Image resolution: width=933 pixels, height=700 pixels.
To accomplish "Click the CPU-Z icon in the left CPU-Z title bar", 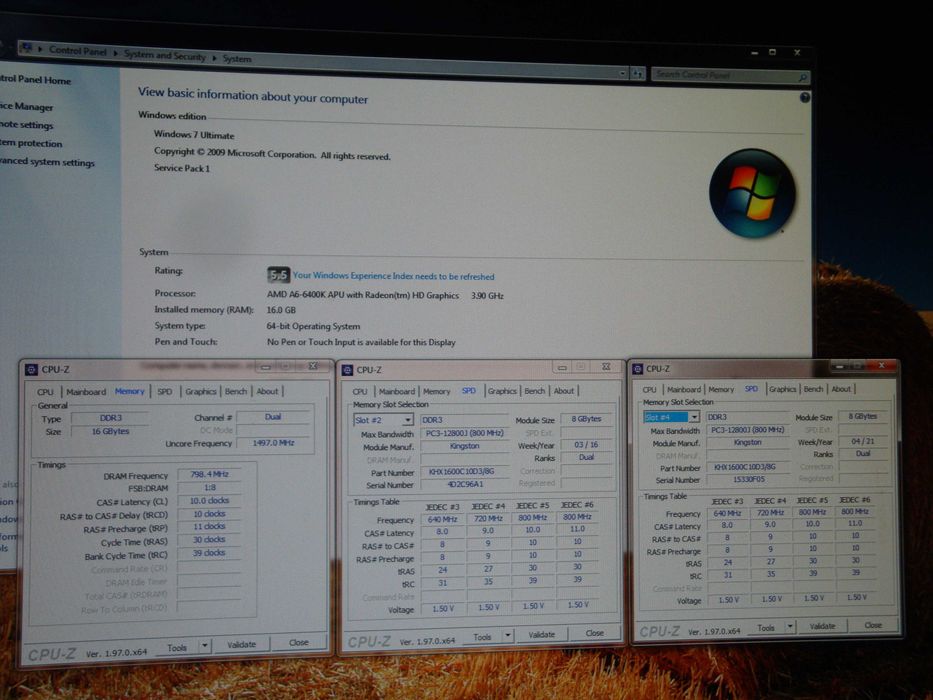I will pyautogui.click(x=31, y=370).
